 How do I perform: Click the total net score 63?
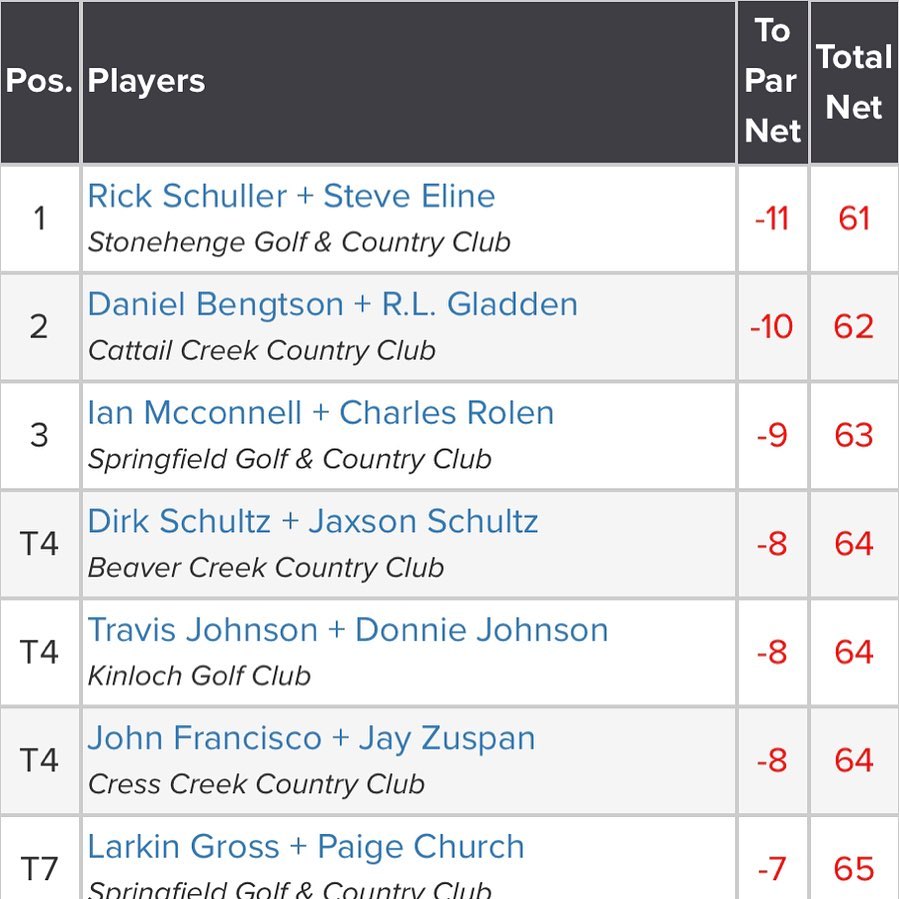click(854, 435)
